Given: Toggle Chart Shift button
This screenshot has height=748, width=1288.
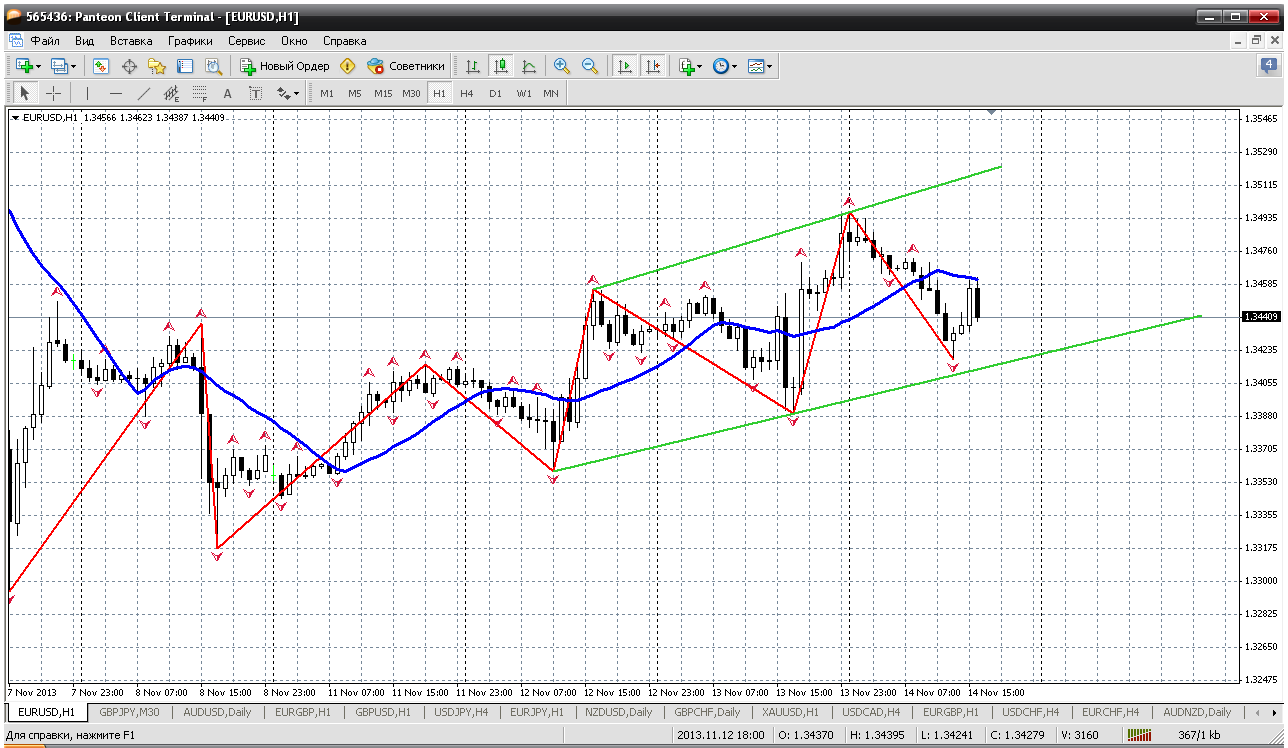Looking at the screenshot, I should tap(652, 66).
